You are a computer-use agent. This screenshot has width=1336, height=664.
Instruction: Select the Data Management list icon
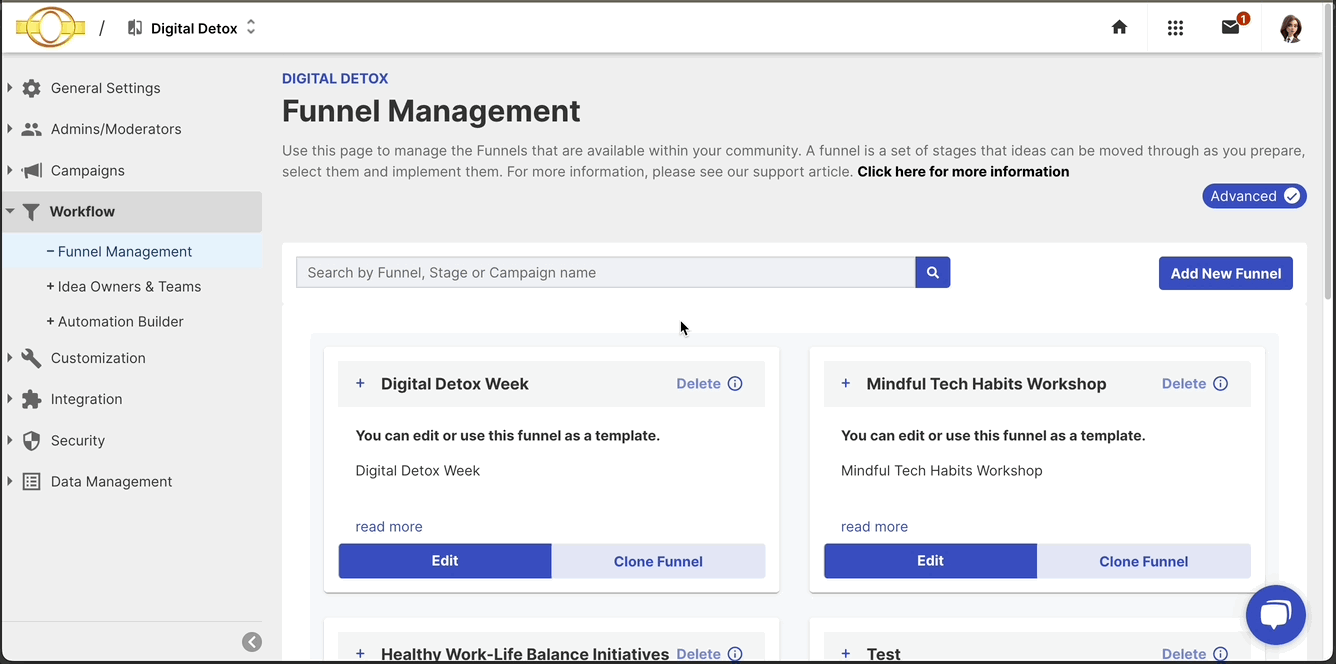coord(30,481)
